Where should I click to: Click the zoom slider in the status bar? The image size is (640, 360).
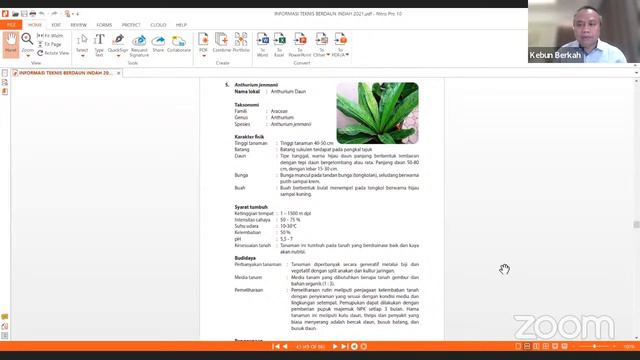point(594,347)
